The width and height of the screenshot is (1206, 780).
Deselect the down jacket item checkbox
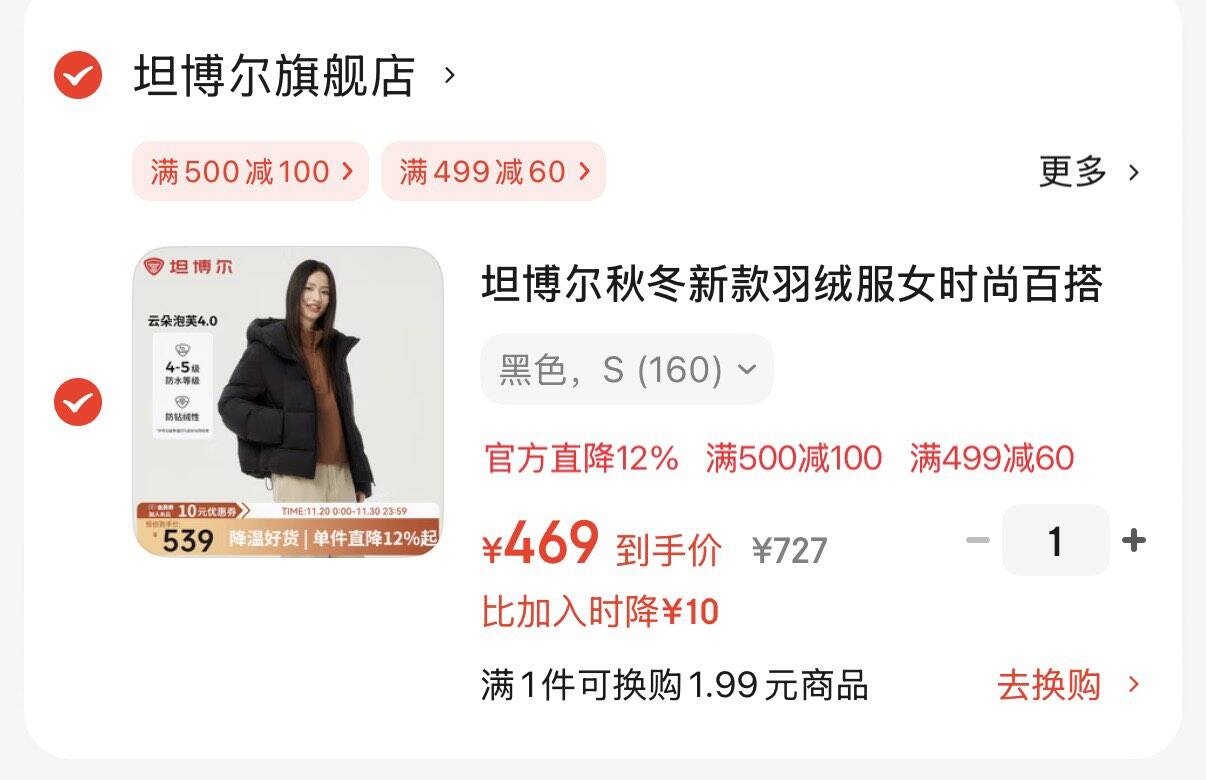coord(78,402)
